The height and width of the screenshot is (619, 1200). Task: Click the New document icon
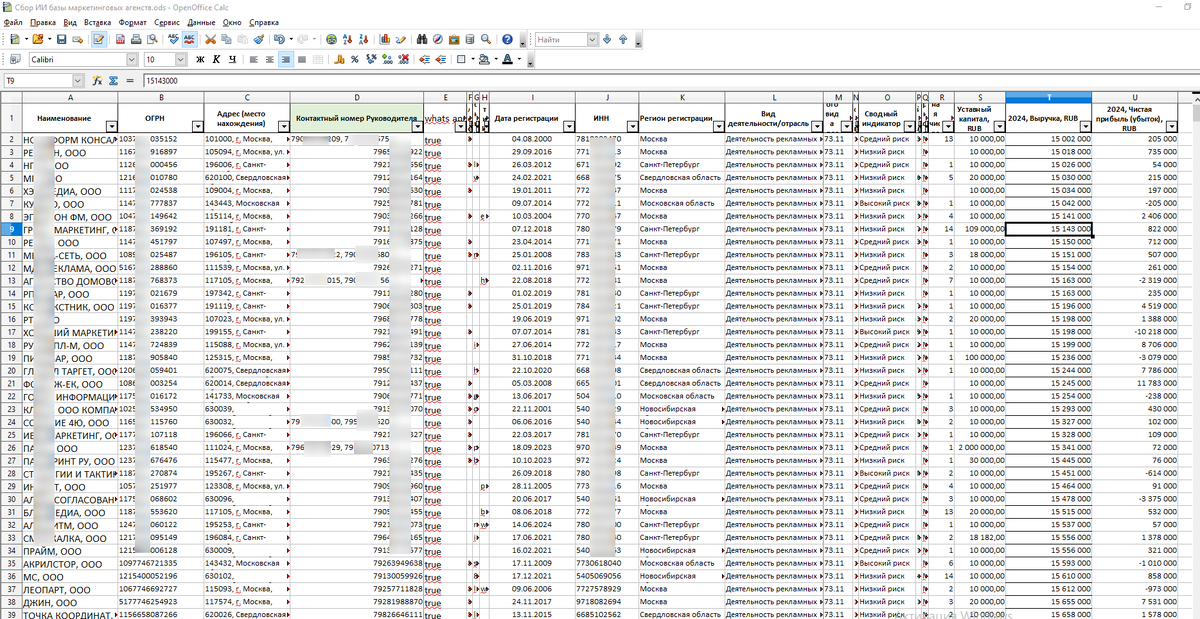click(x=14, y=39)
